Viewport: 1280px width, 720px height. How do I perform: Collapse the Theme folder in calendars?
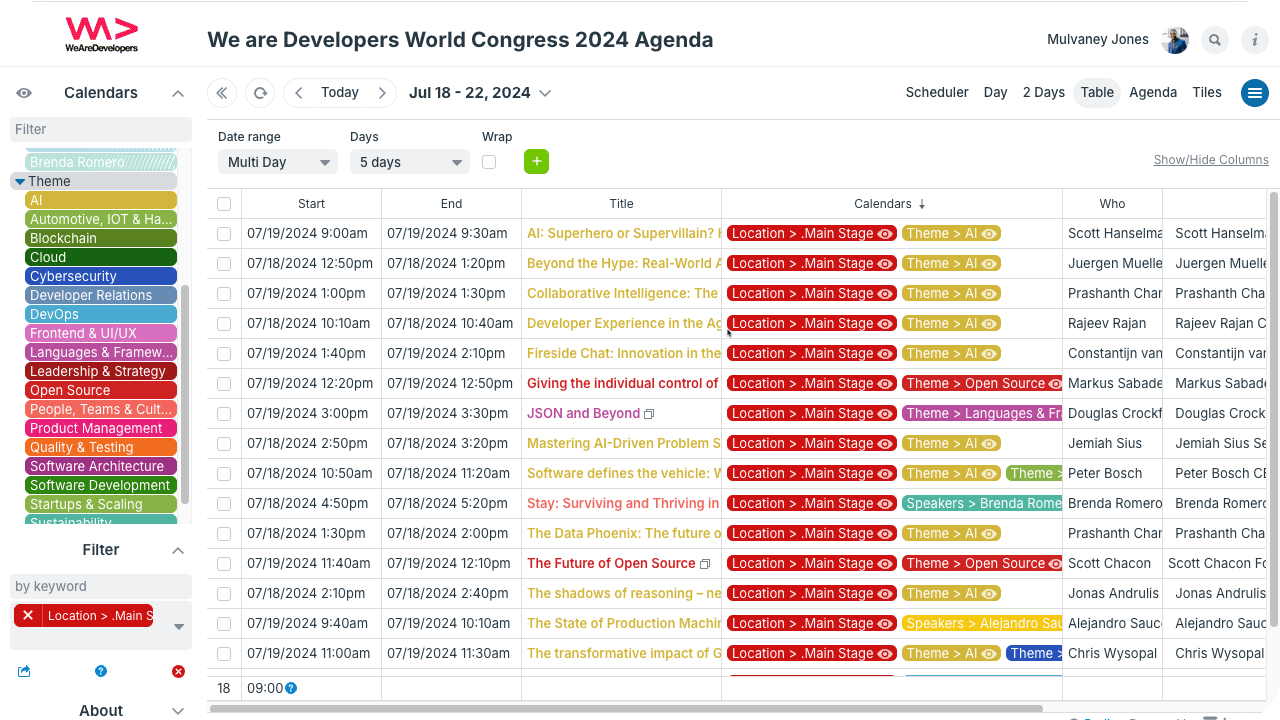(20, 181)
